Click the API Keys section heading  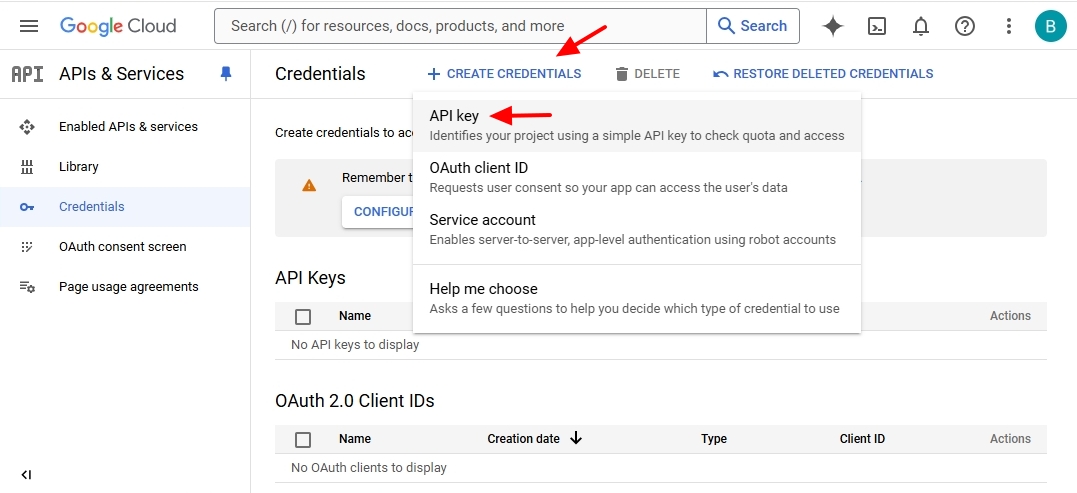point(310,278)
